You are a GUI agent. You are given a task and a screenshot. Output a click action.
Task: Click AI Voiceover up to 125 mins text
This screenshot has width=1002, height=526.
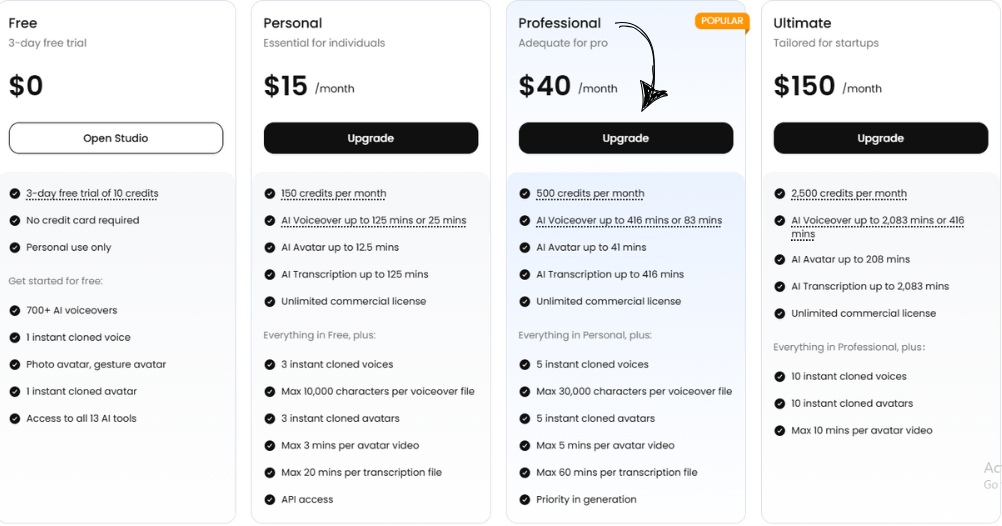[373, 221]
